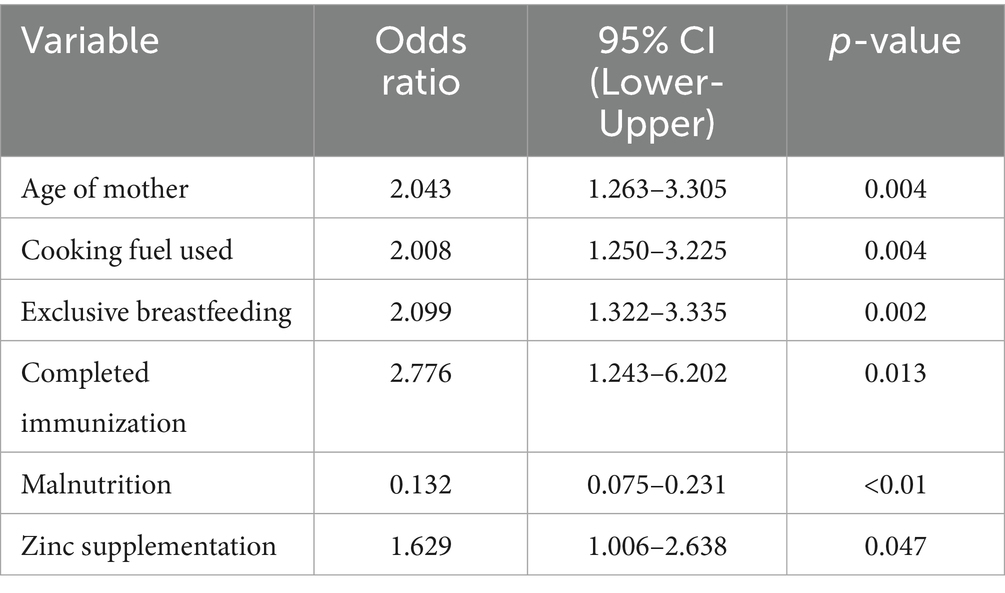
Task: Click the Variable column header
Action: tap(91, 42)
